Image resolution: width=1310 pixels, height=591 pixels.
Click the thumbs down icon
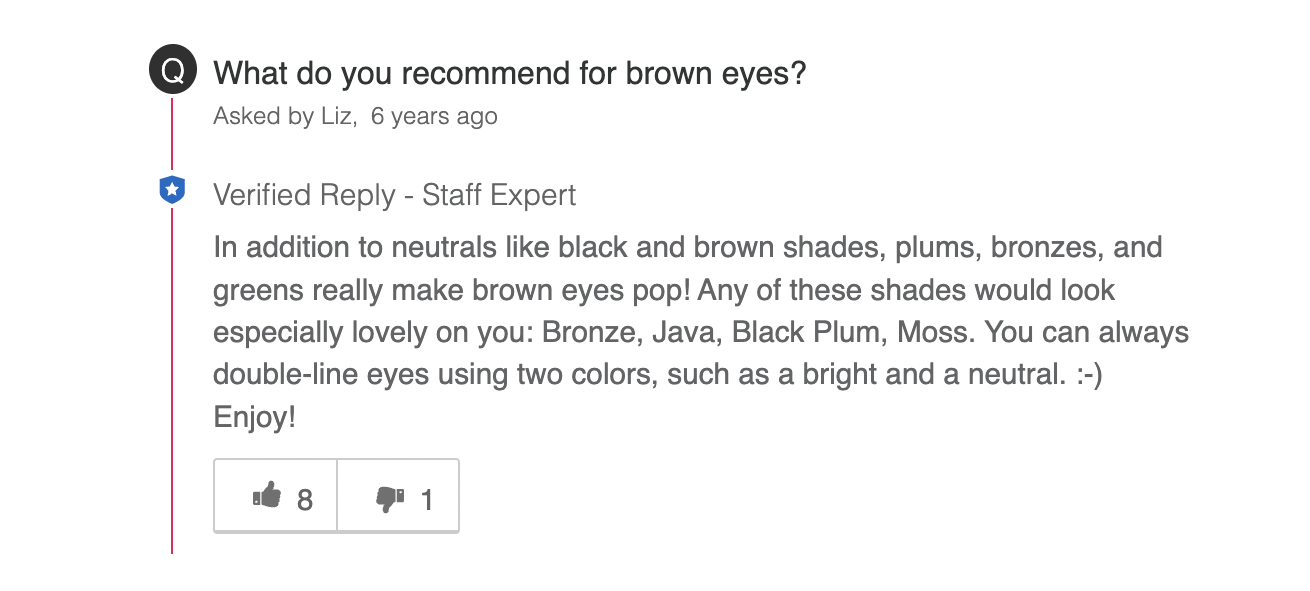[389, 497]
